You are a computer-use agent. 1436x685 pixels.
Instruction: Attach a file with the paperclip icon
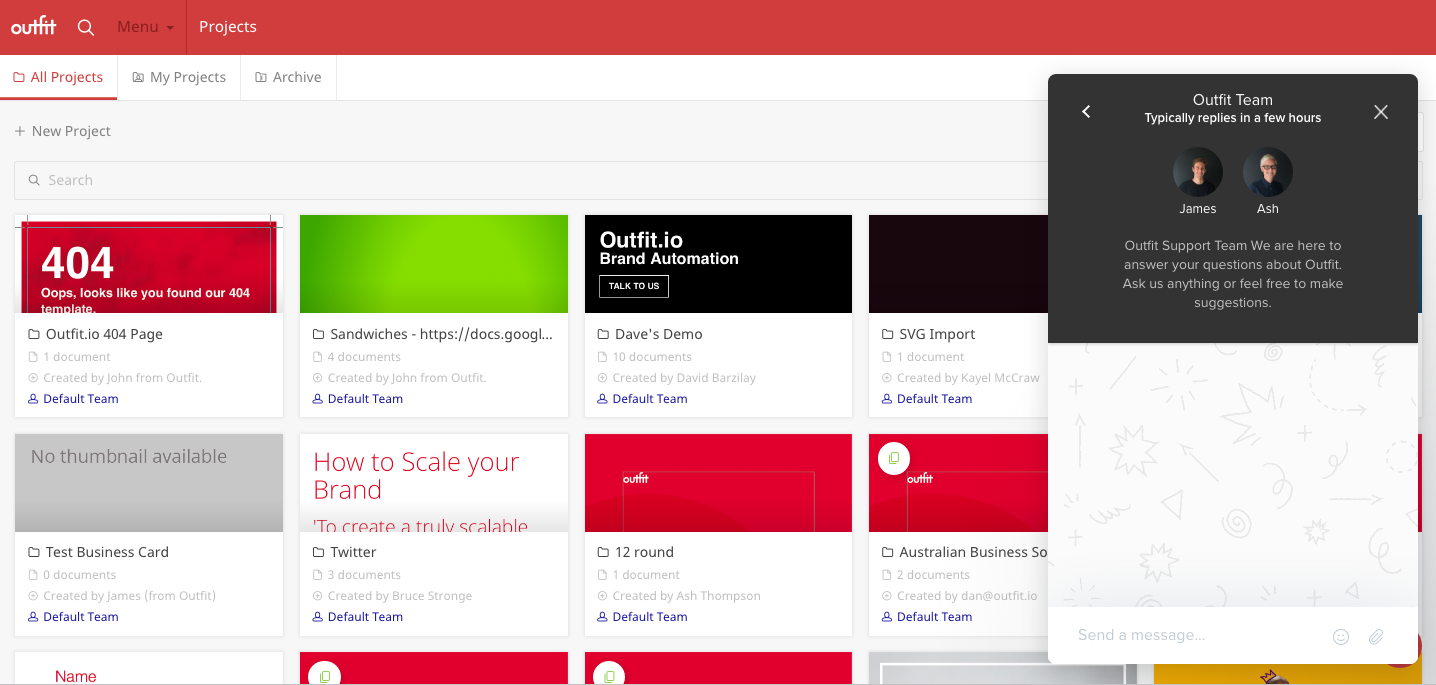1376,636
